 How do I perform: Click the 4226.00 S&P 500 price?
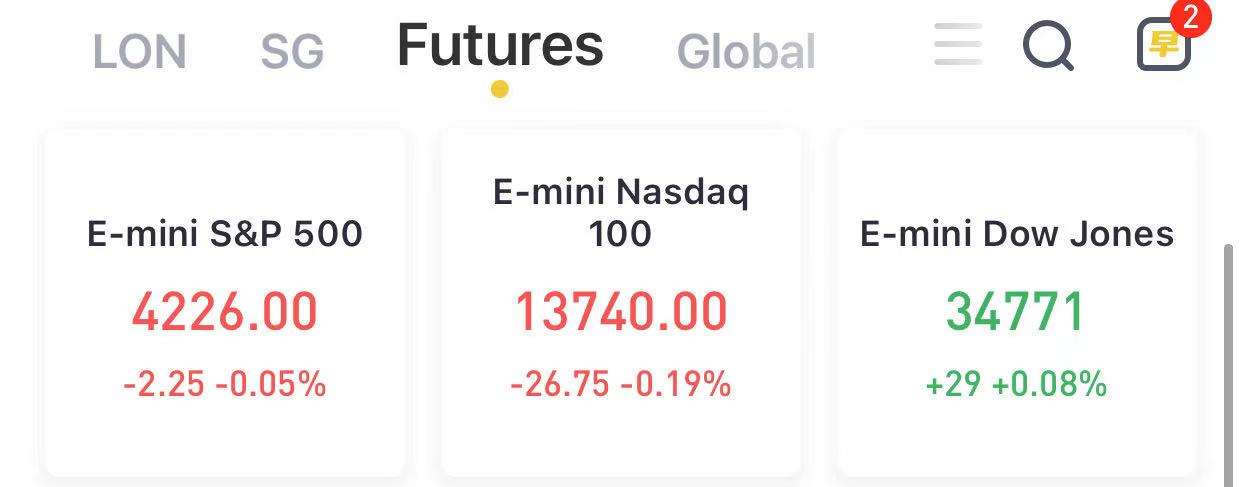coord(225,312)
